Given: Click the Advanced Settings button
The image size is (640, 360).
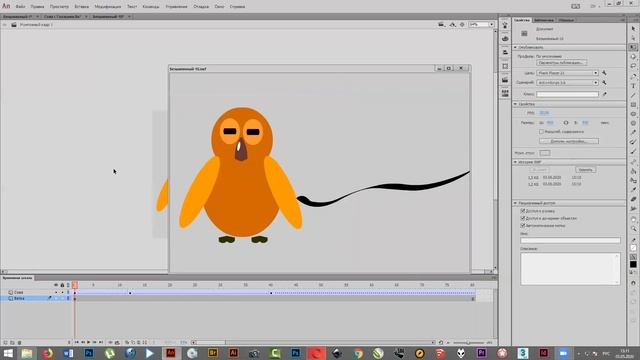Looking at the screenshot, I should [569, 141].
